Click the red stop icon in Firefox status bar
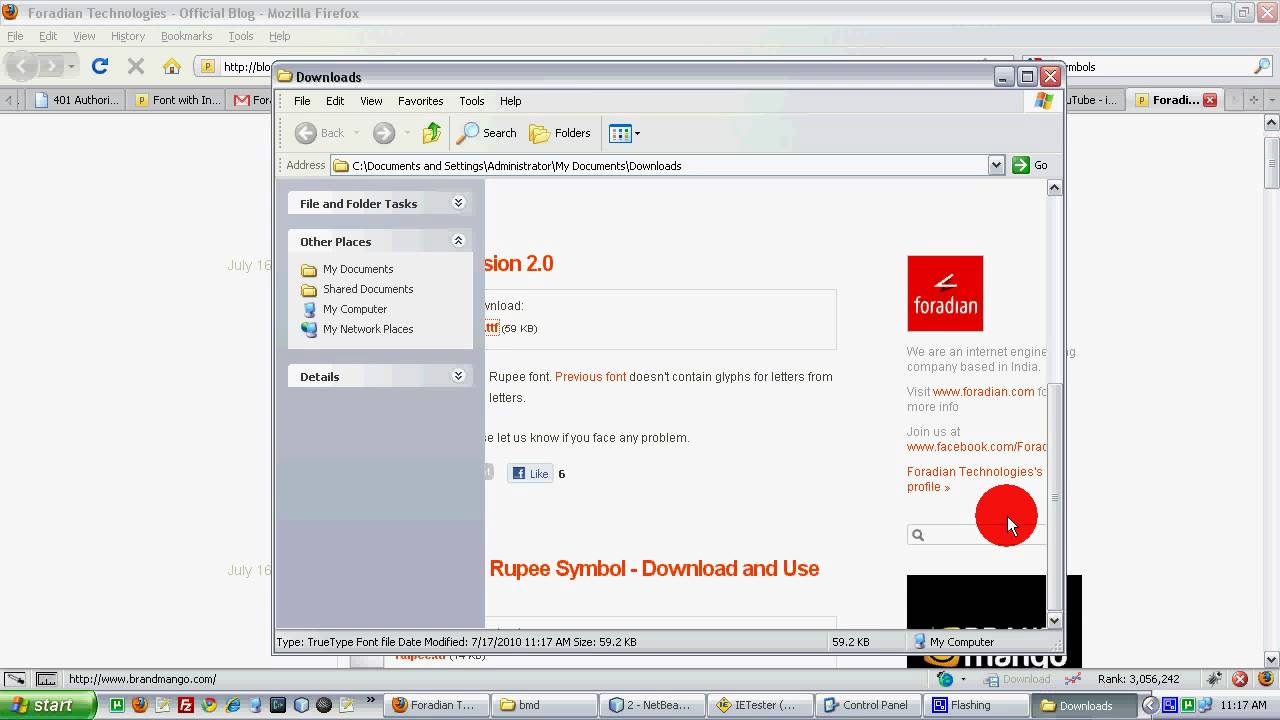1280x720 pixels. pyautogui.click(x=1240, y=679)
